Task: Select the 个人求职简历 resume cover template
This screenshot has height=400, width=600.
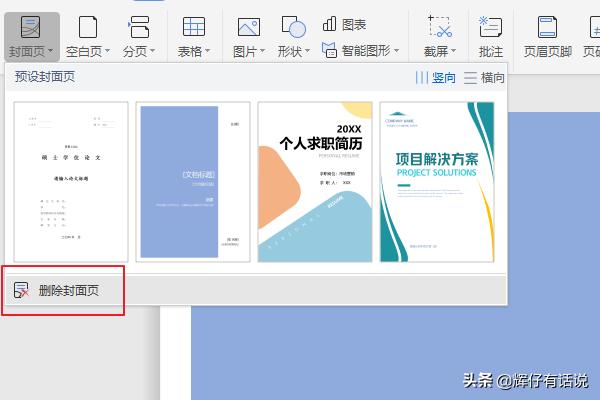Action: (x=315, y=181)
